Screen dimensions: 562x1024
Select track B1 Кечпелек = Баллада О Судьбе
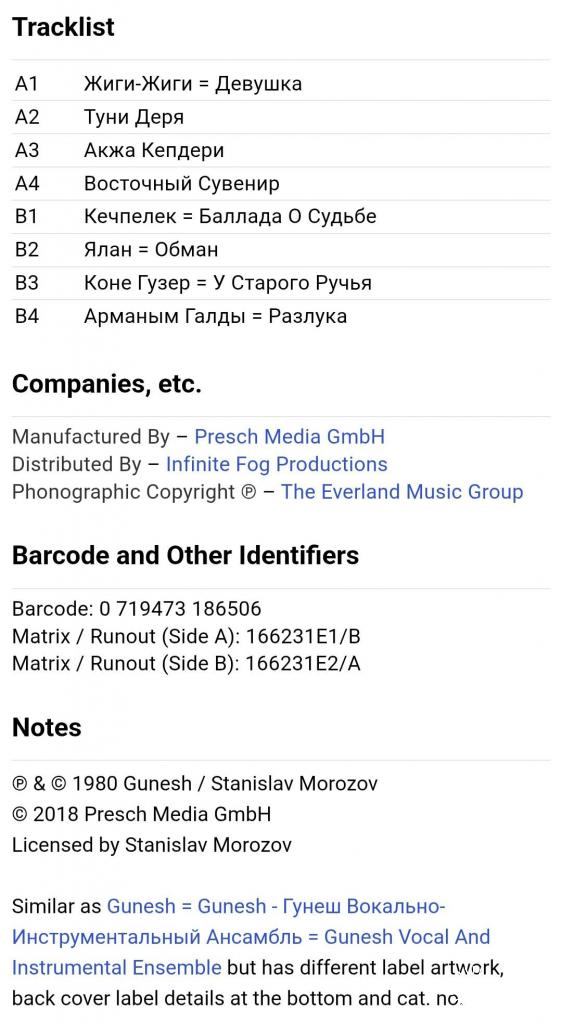pos(281,217)
